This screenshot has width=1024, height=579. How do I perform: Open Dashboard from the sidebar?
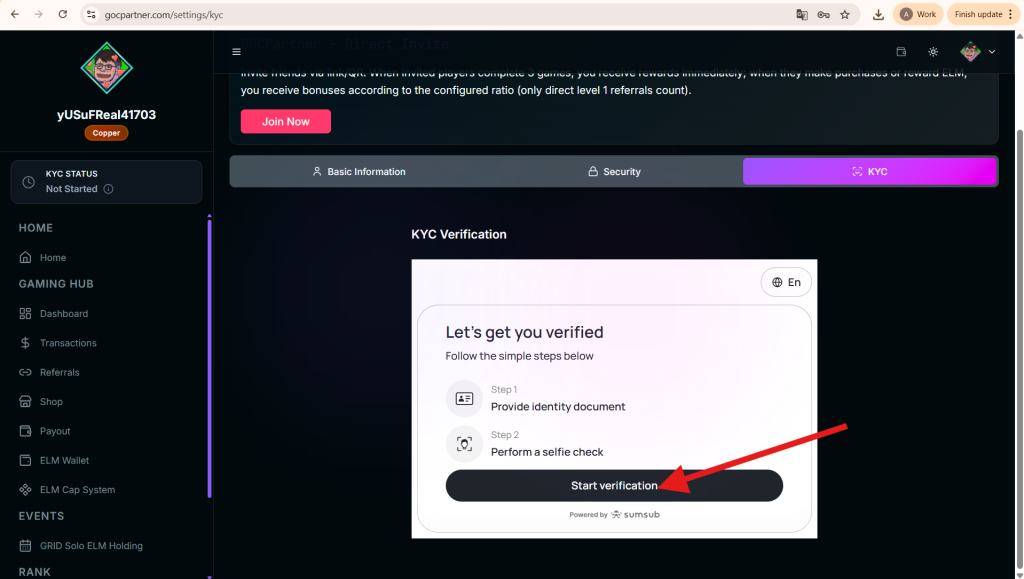pyautogui.click(x=64, y=314)
